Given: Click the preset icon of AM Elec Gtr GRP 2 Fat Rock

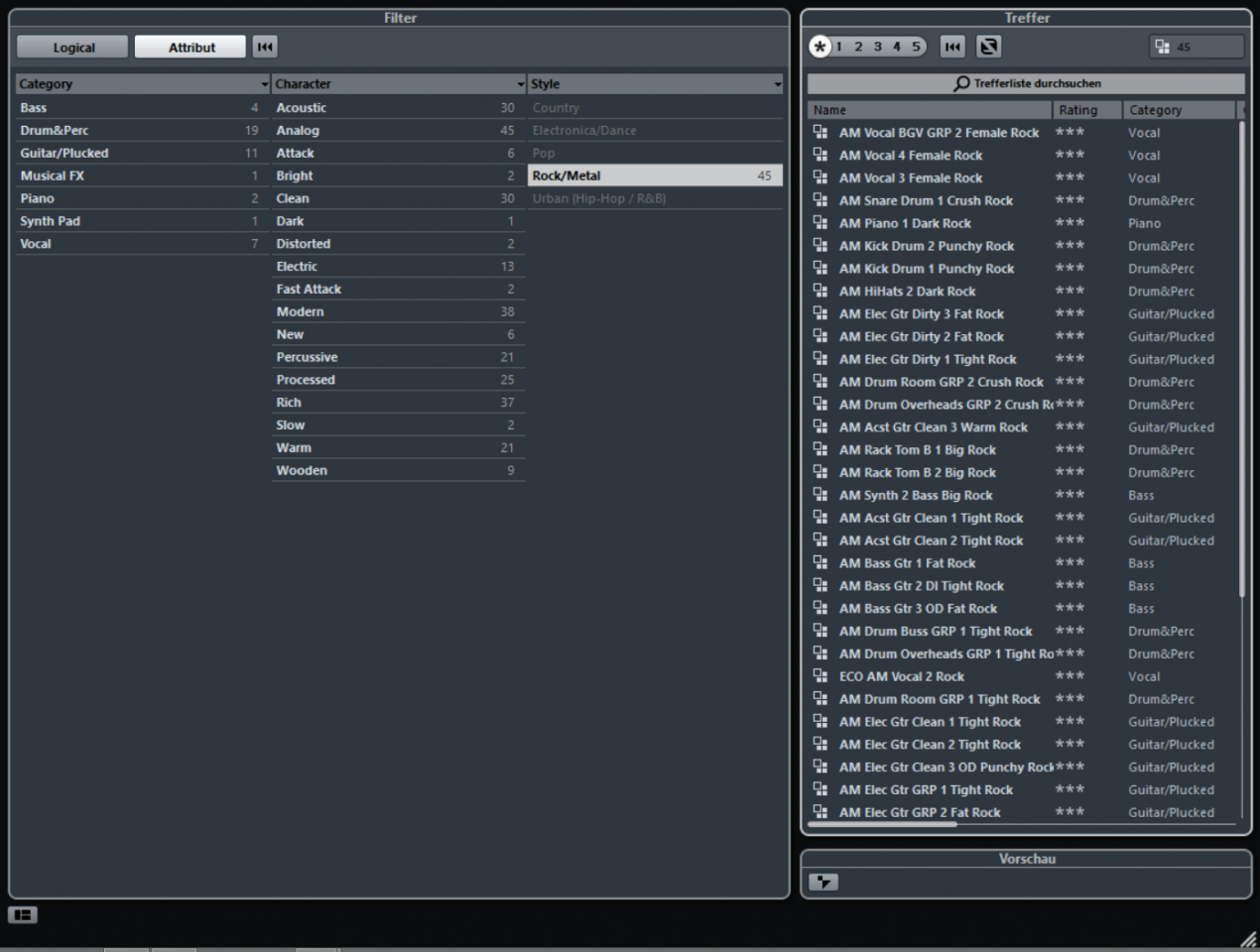Looking at the screenshot, I should (820, 811).
